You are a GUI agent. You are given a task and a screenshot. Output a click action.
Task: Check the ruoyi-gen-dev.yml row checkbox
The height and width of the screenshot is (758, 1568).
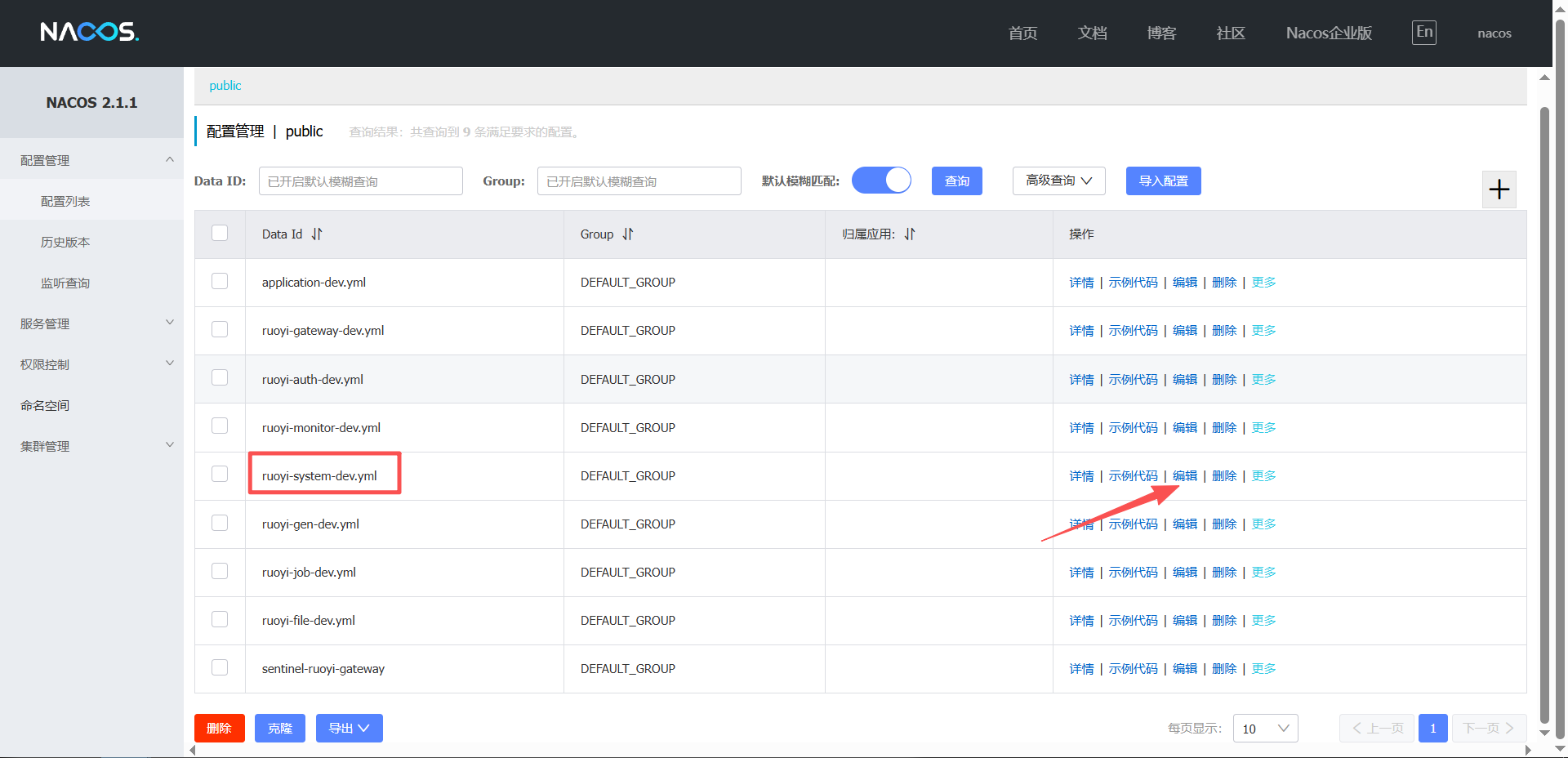click(x=220, y=523)
